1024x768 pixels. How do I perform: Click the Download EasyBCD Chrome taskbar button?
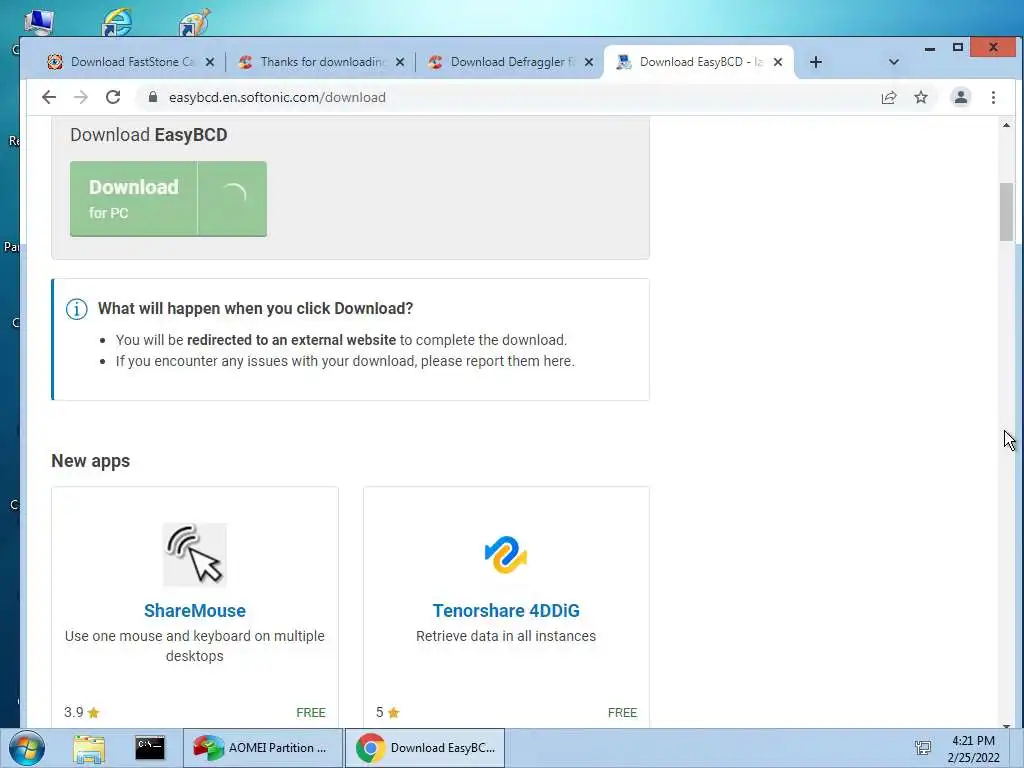[425, 748]
